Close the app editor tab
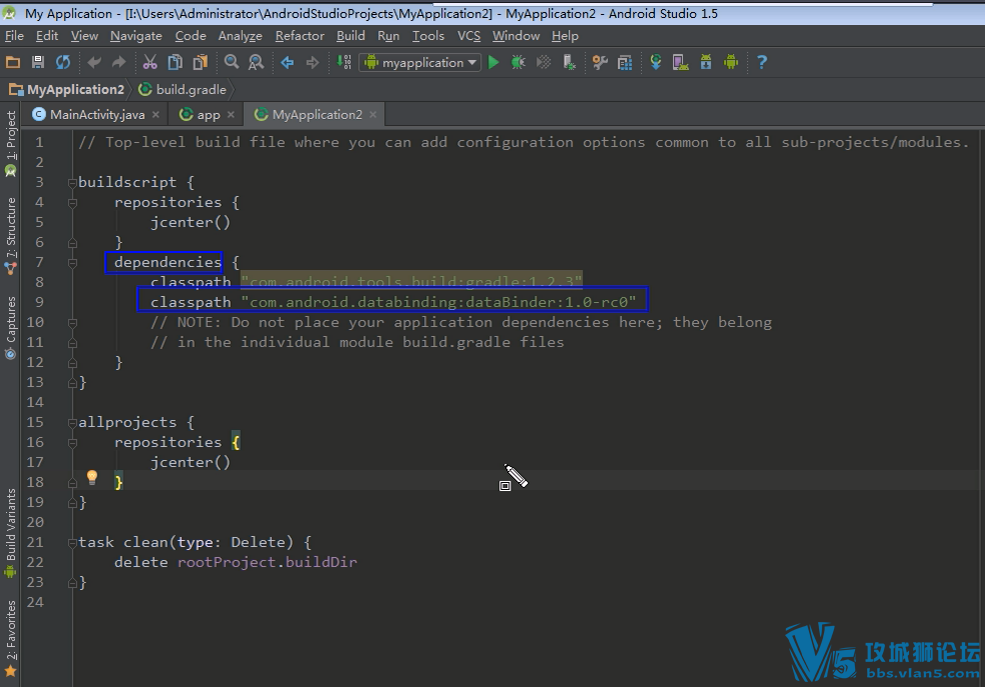Screen dimensions: 985x687 [231, 114]
